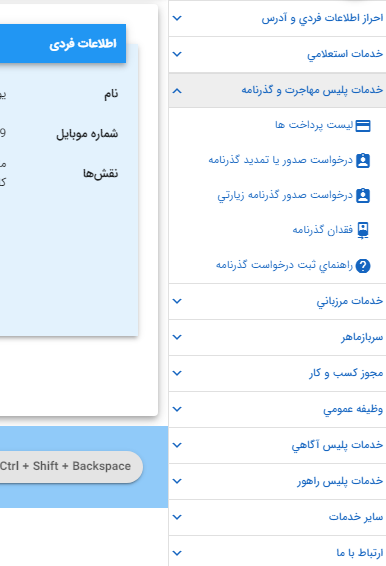This screenshot has height=566, width=386.
Task: Collapse خدمات پليس مهاجرت و گذرنامه chevron
Action: coord(177,91)
